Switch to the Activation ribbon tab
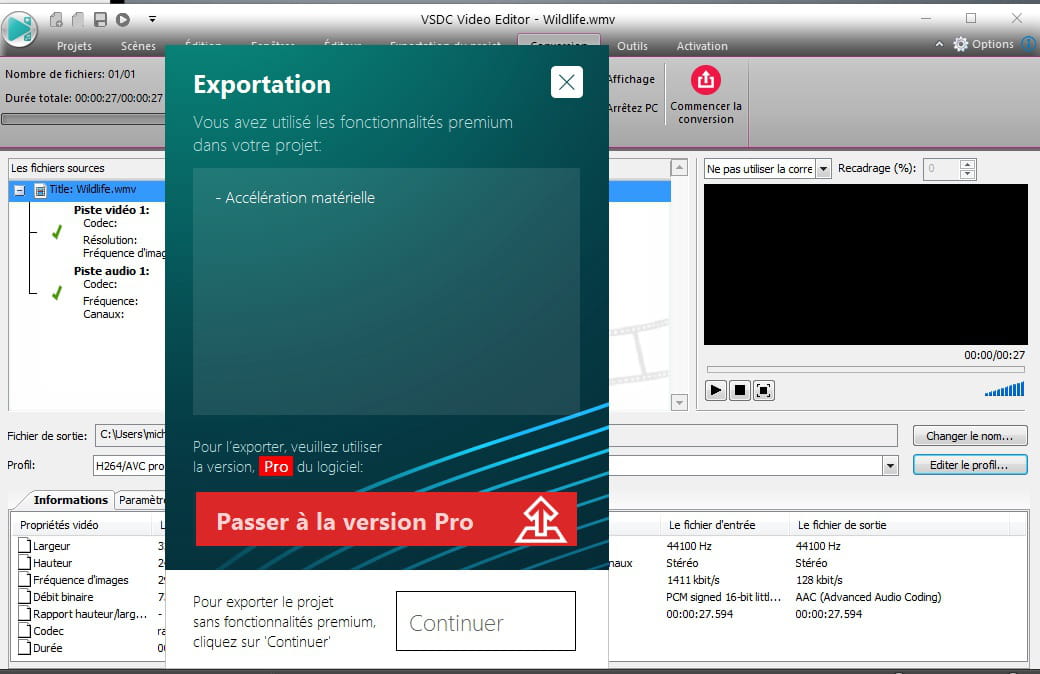Screen dimensions: 1040x674 702,46
